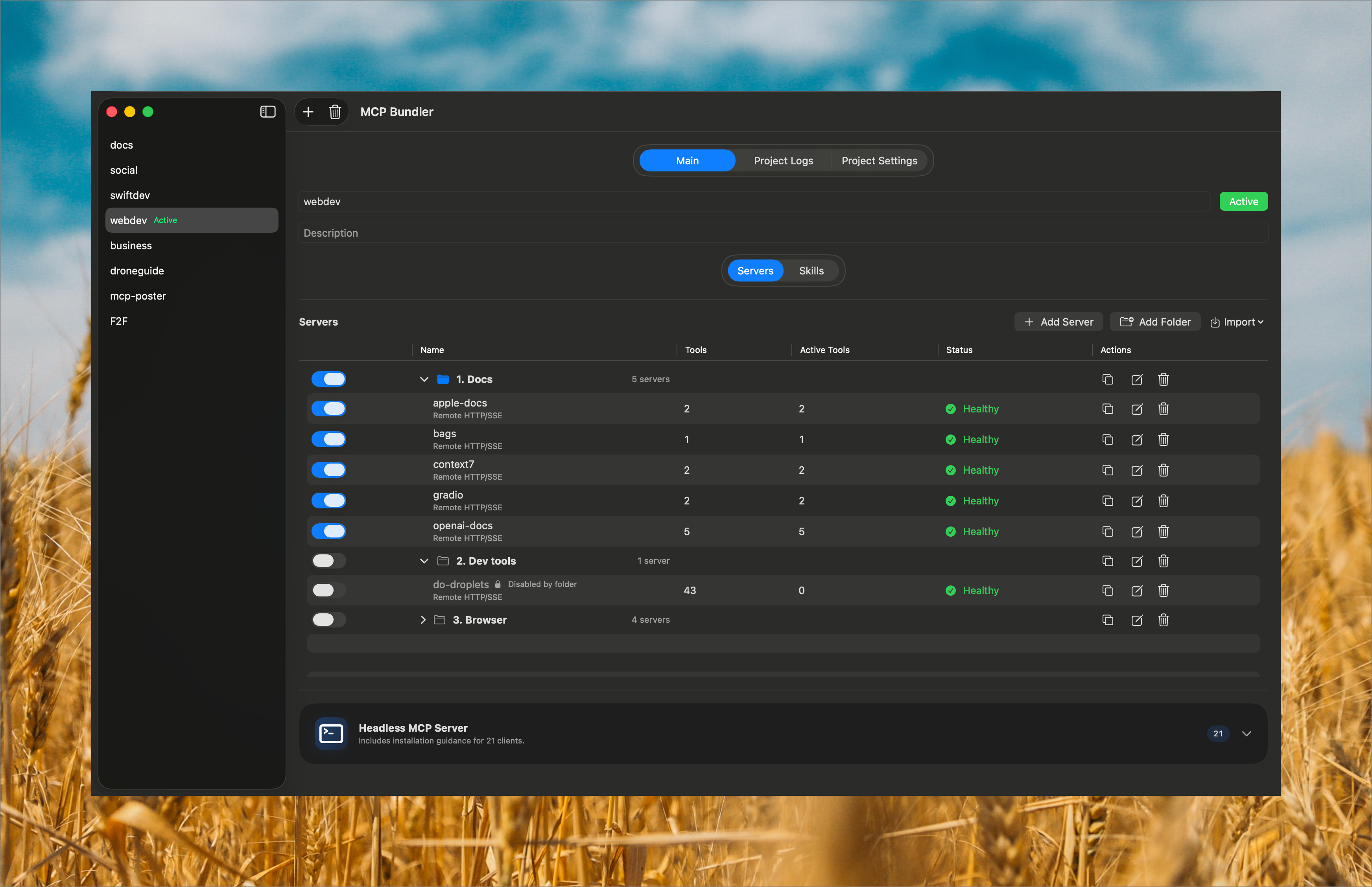Click the Add Folder button
1372x887 pixels.
point(1155,322)
